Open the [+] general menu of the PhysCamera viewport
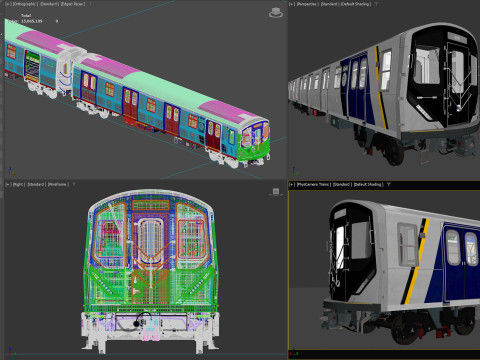 tap(292, 184)
